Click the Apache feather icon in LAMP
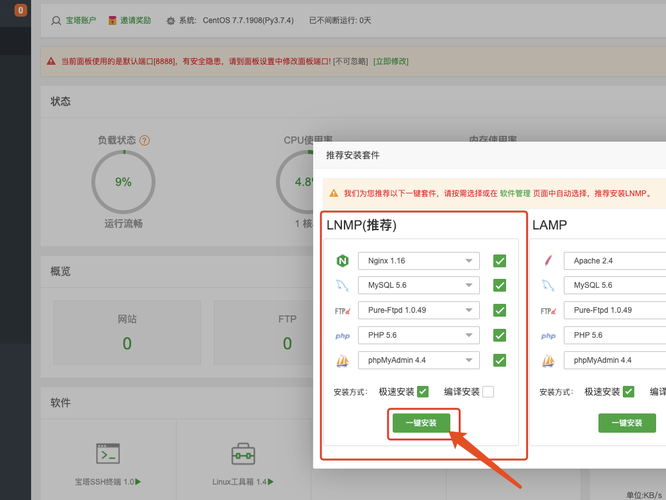 point(548,260)
